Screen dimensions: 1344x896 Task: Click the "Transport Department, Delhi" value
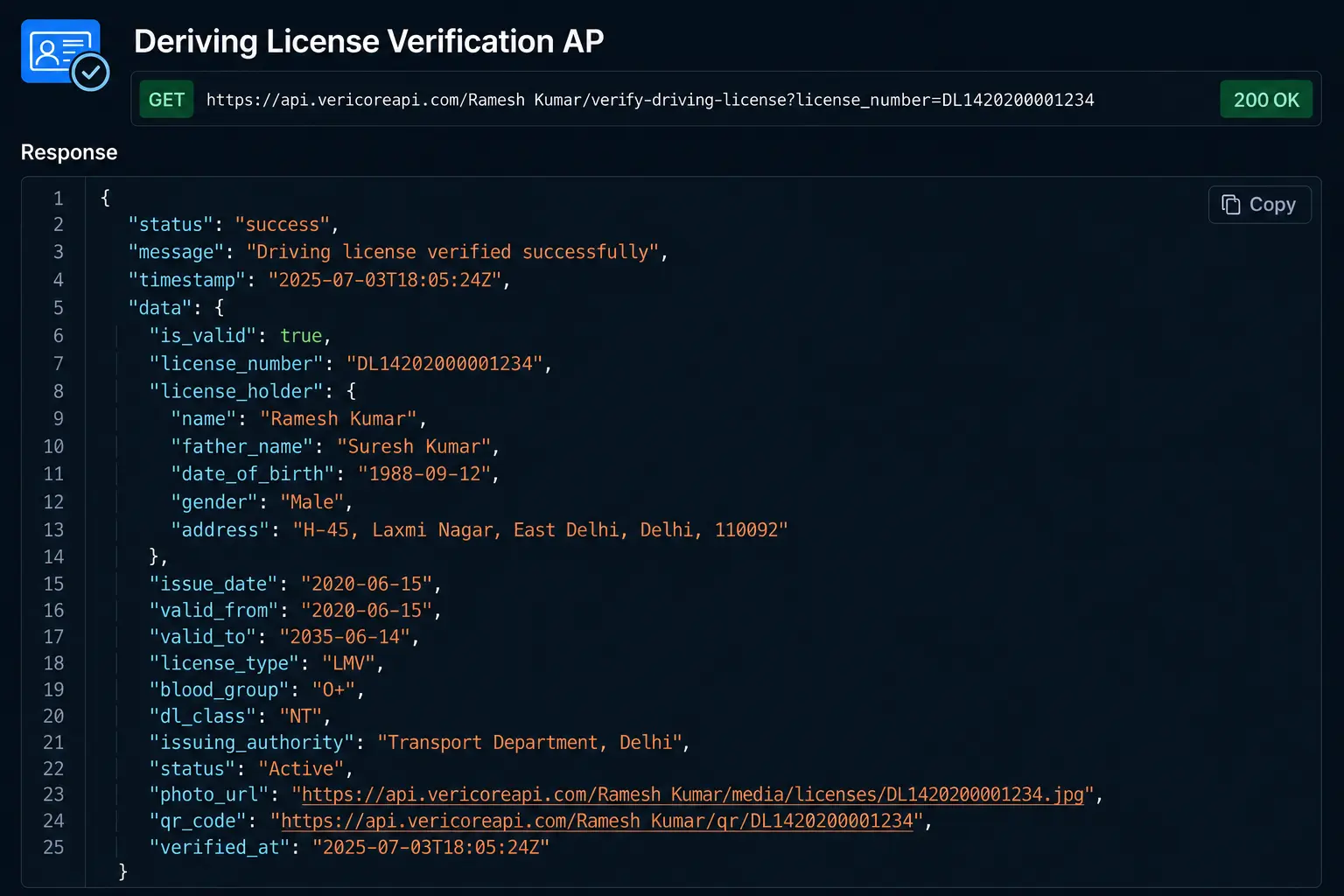coord(529,742)
